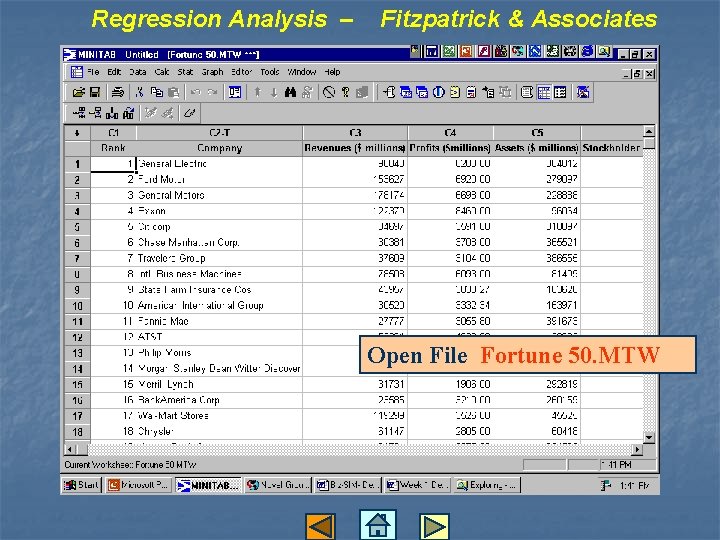Click the Session Window toolbar icon
The height and width of the screenshot is (540, 720).
click(527, 92)
